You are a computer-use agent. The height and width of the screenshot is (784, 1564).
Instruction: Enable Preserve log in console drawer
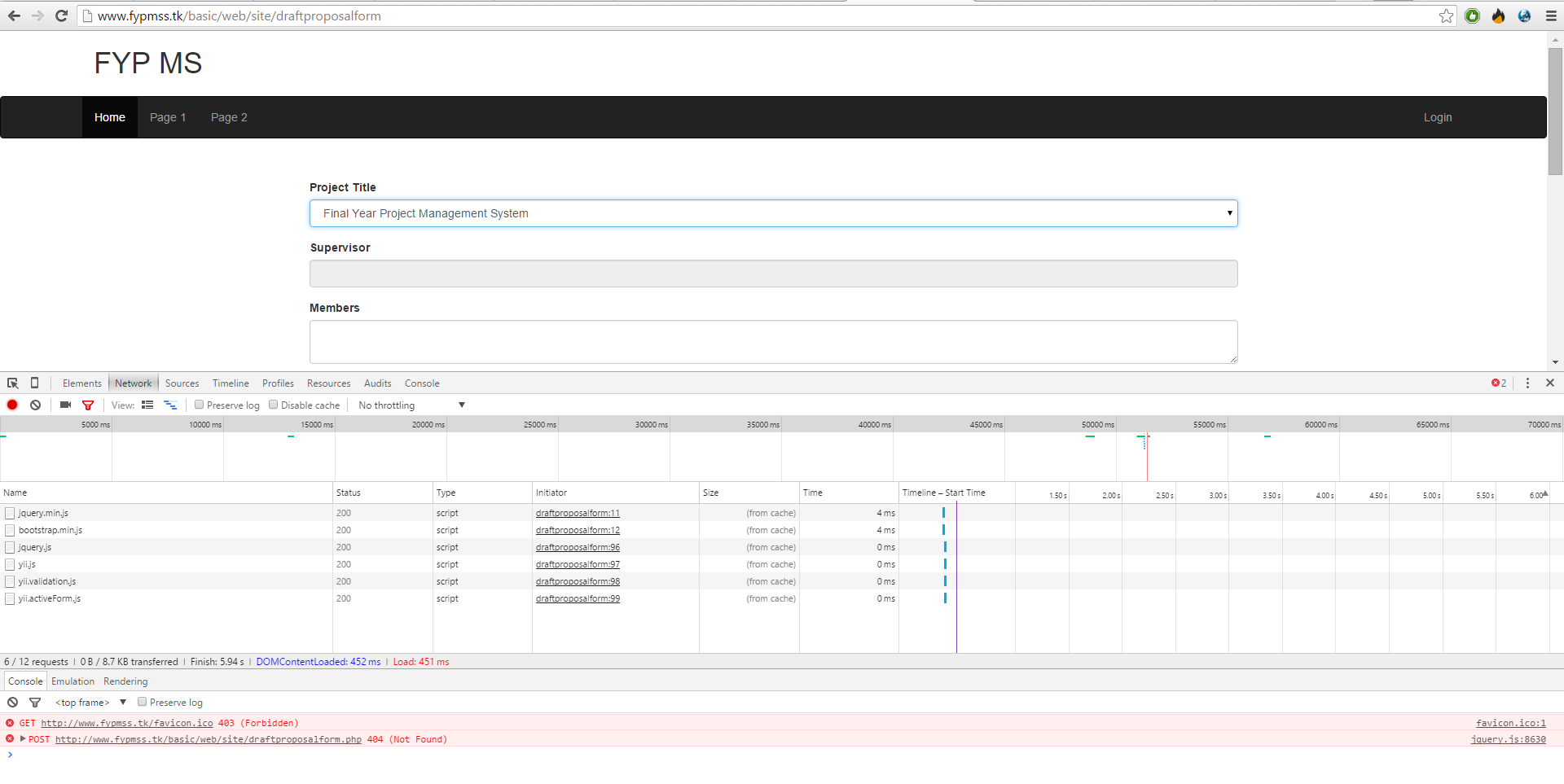coord(142,702)
